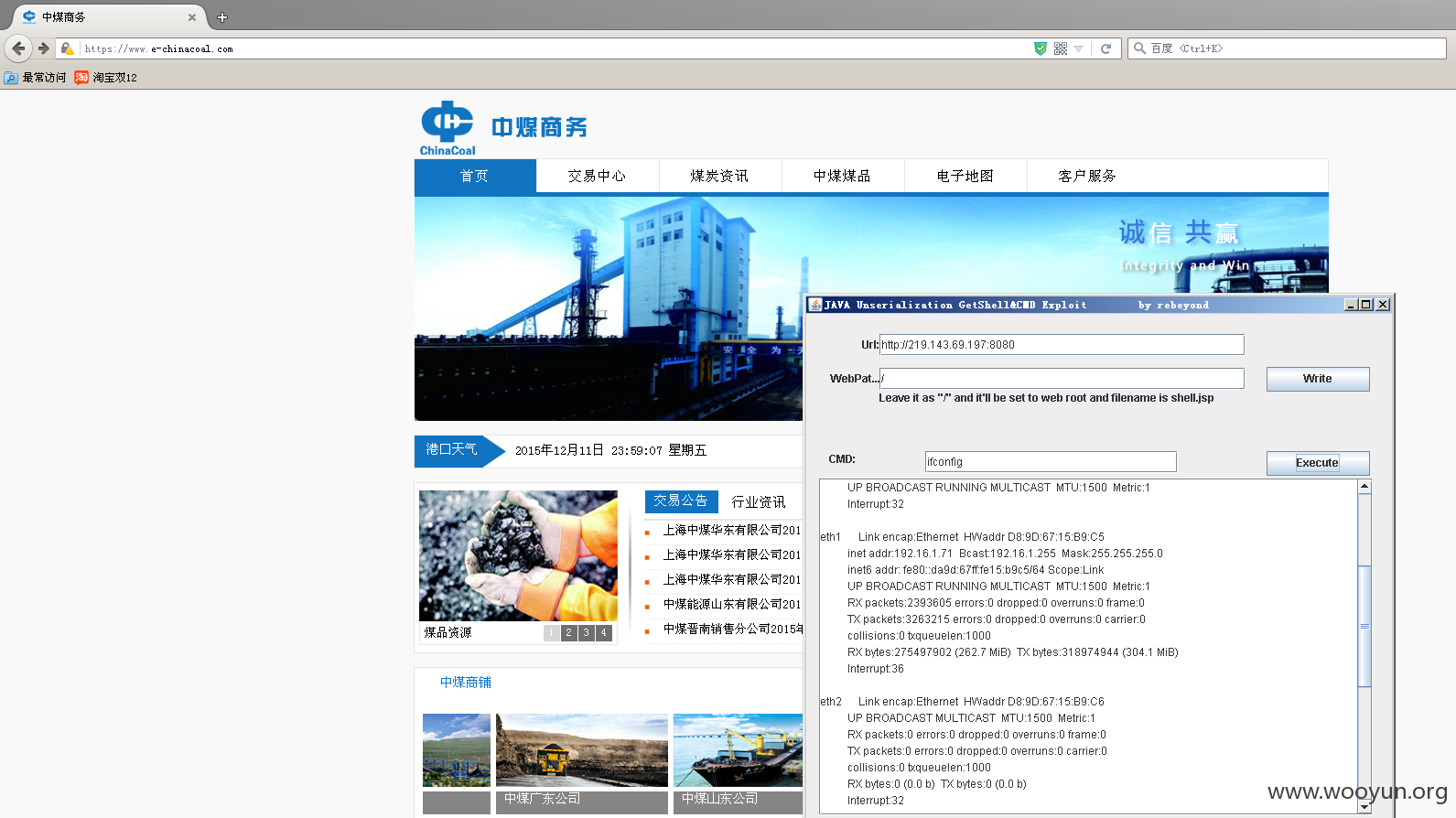The height and width of the screenshot is (818, 1456).
Task: Click the Execute button
Action: coord(1318,463)
